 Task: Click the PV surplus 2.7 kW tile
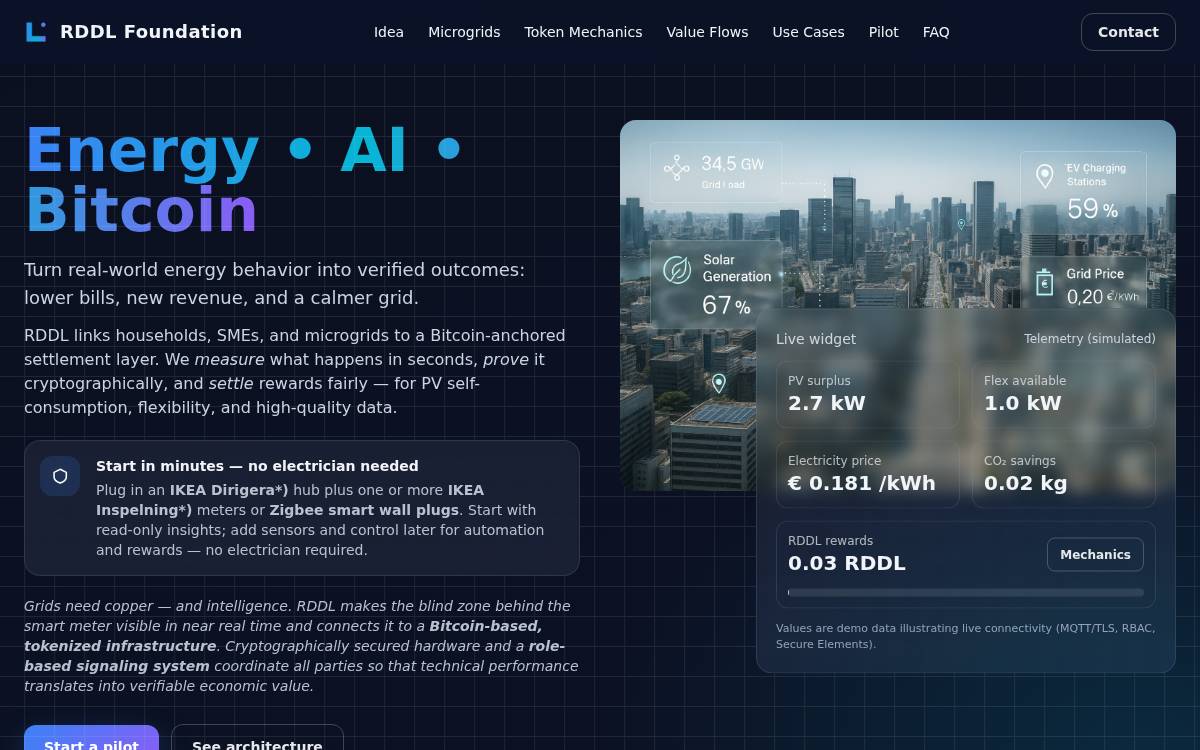point(868,395)
